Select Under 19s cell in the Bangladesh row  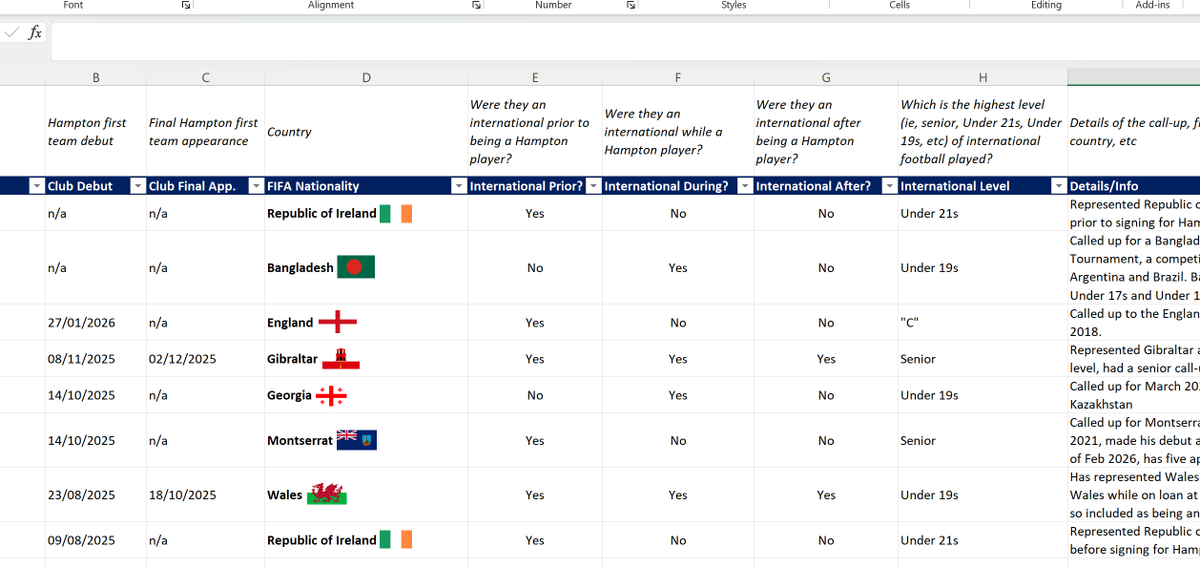[983, 268]
